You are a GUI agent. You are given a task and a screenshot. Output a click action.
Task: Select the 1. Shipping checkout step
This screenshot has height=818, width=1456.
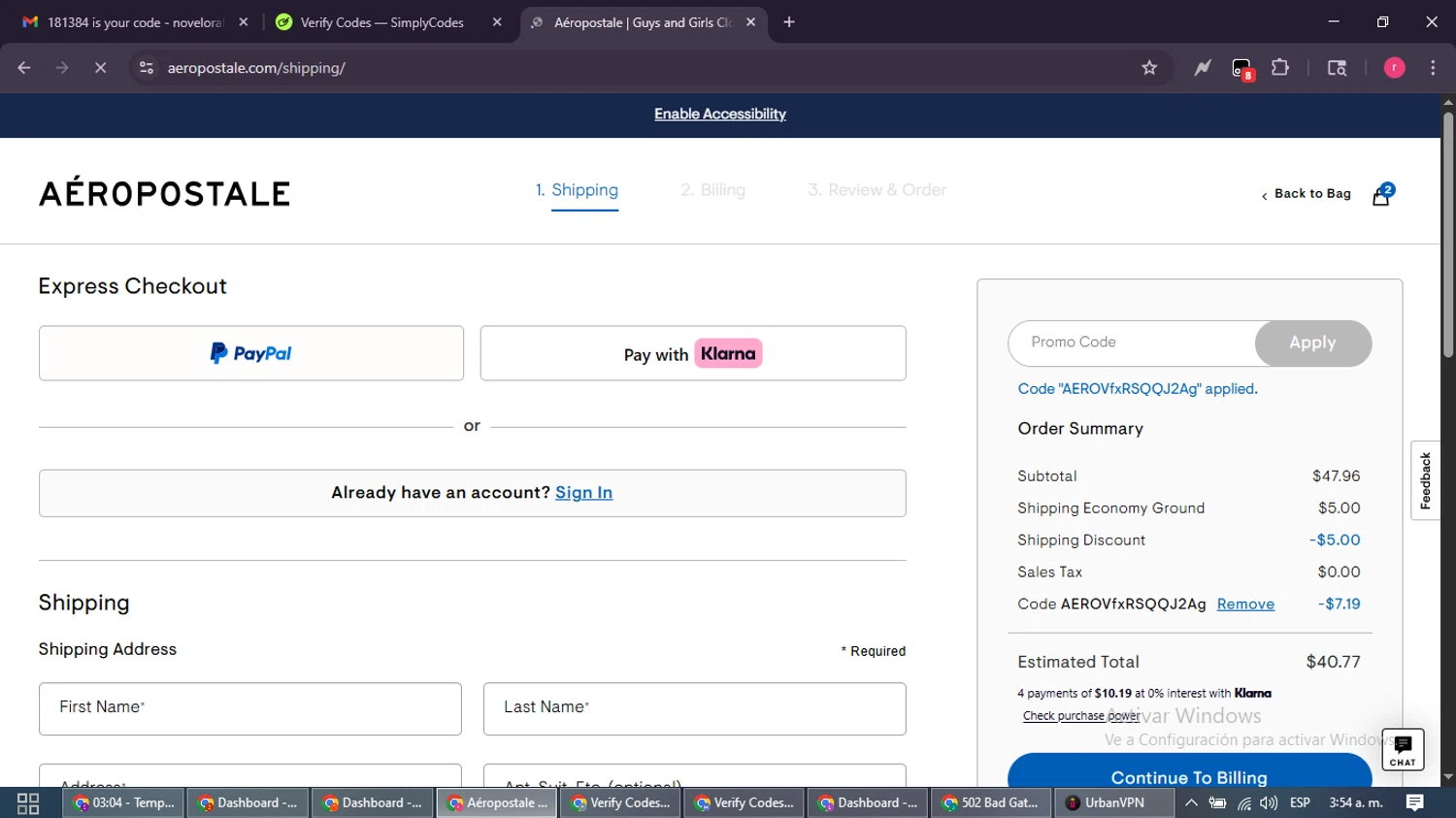(577, 190)
